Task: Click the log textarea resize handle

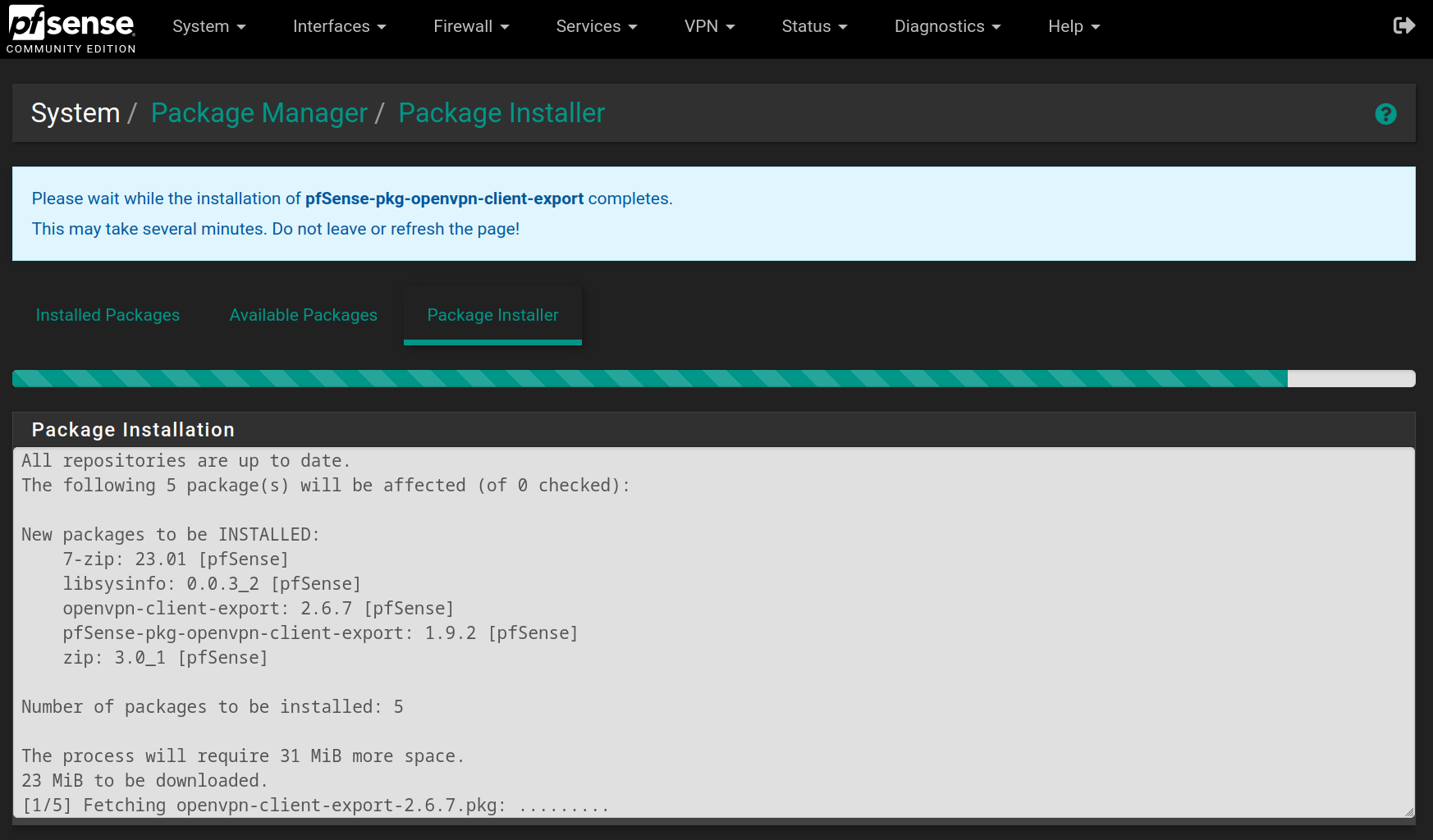Action: 1408,811
